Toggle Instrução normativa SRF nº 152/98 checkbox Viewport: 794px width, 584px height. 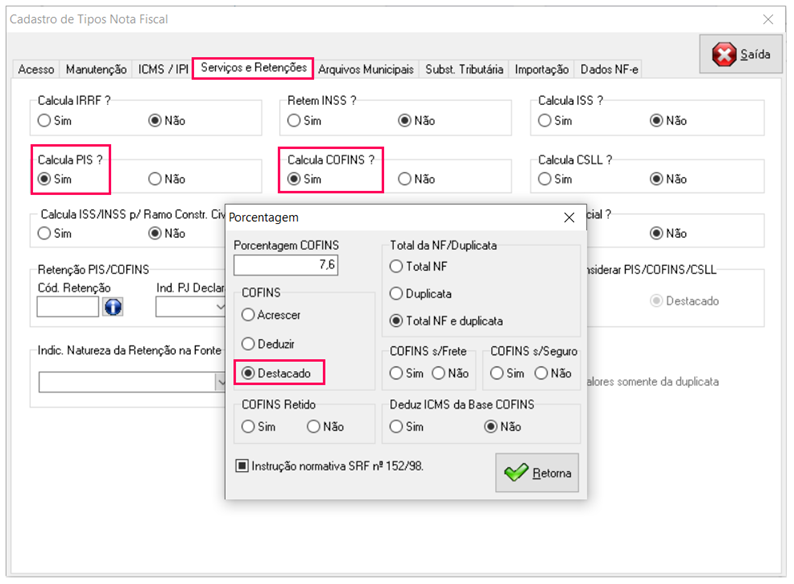(242, 465)
